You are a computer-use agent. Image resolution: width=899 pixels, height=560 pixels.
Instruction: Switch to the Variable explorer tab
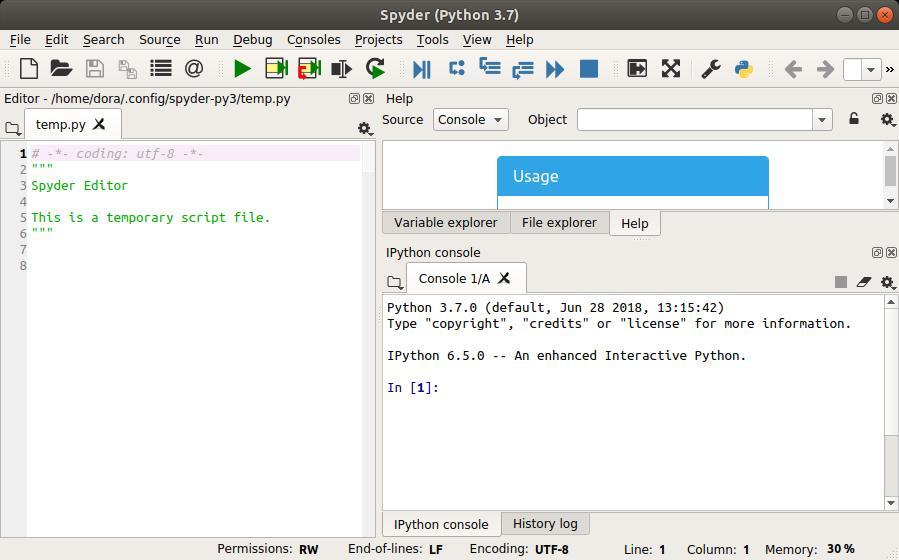pos(445,223)
